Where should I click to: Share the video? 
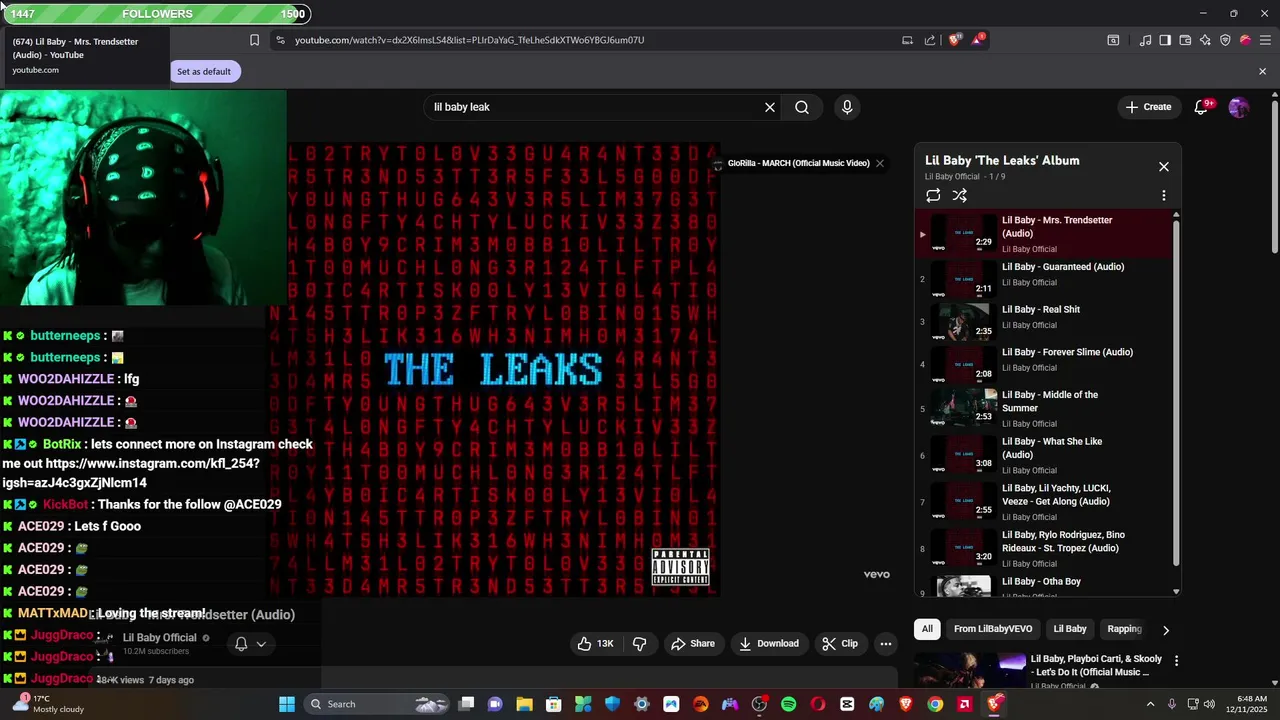click(693, 644)
